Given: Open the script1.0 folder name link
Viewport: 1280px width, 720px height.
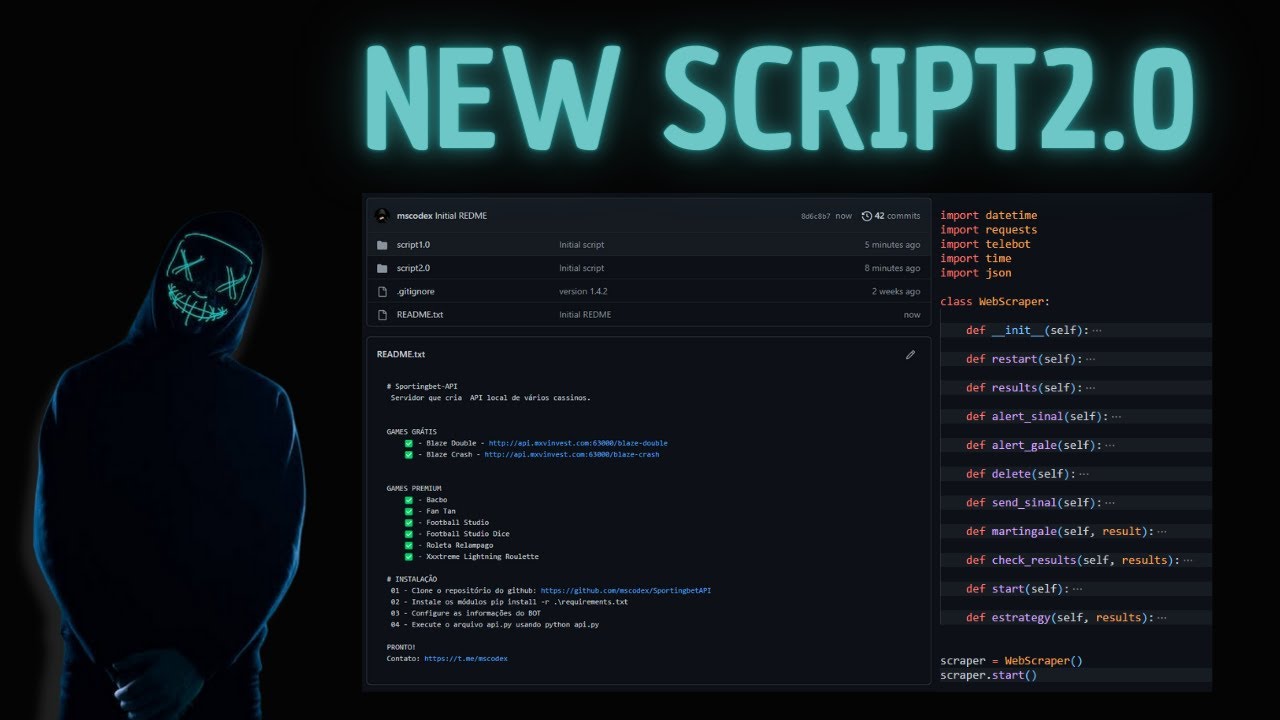Looking at the screenshot, I should pos(413,245).
